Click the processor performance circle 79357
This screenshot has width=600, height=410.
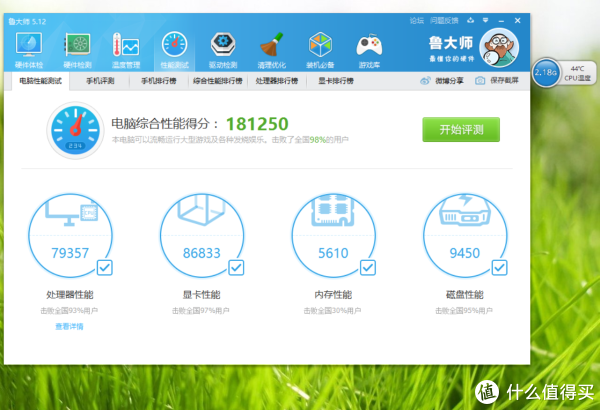point(70,235)
